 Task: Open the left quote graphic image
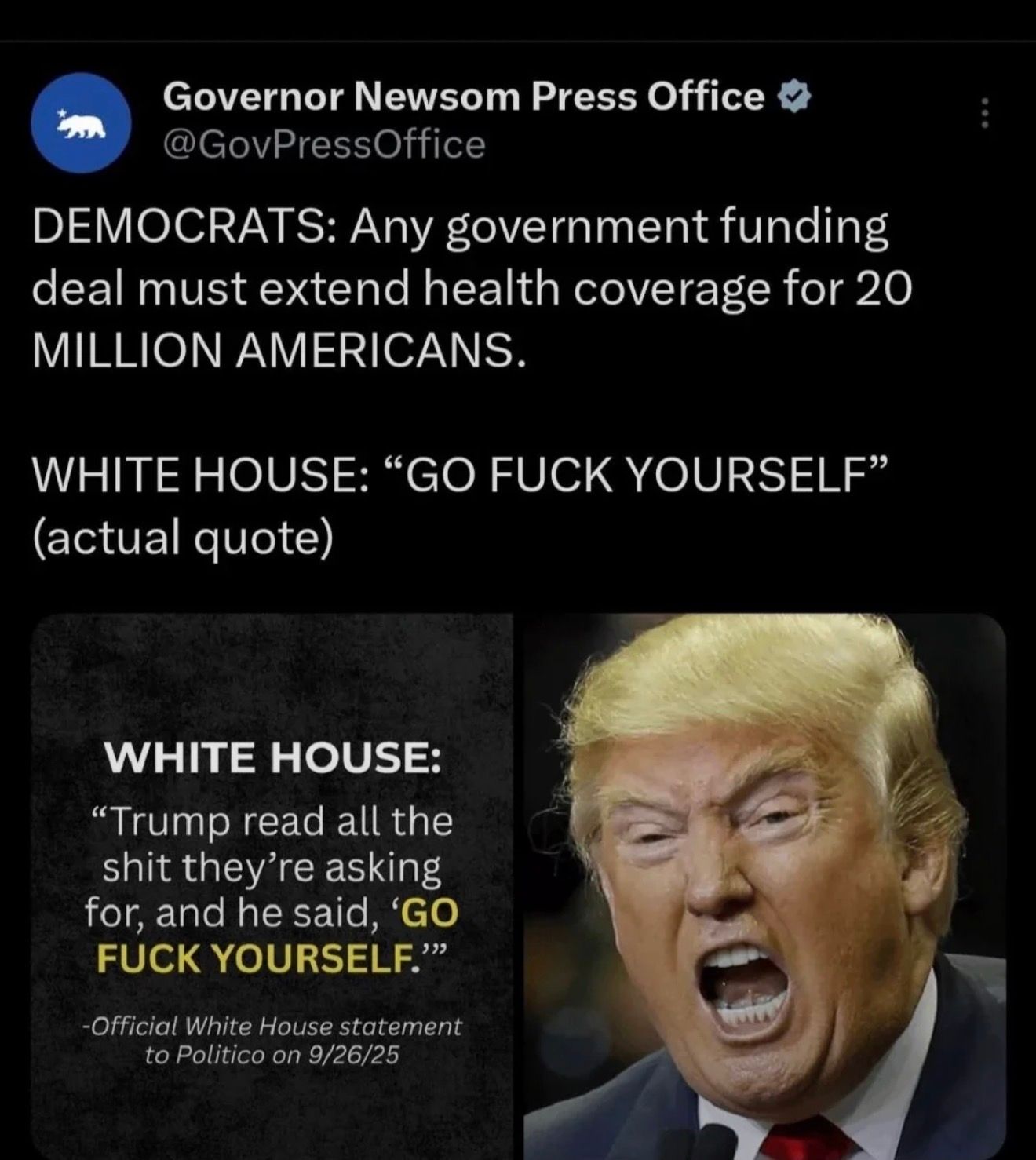[x=272, y=887]
